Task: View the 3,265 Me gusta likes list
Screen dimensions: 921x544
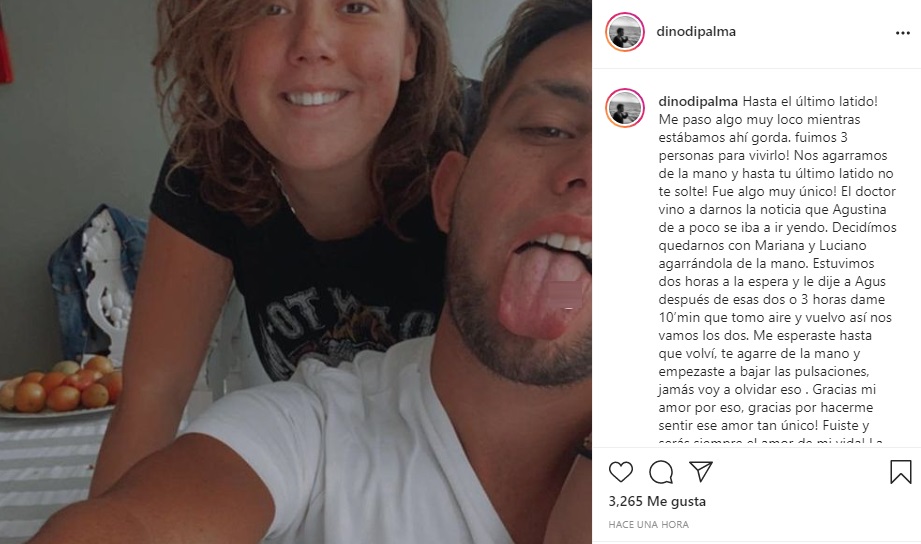Action: (x=657, y=501)
